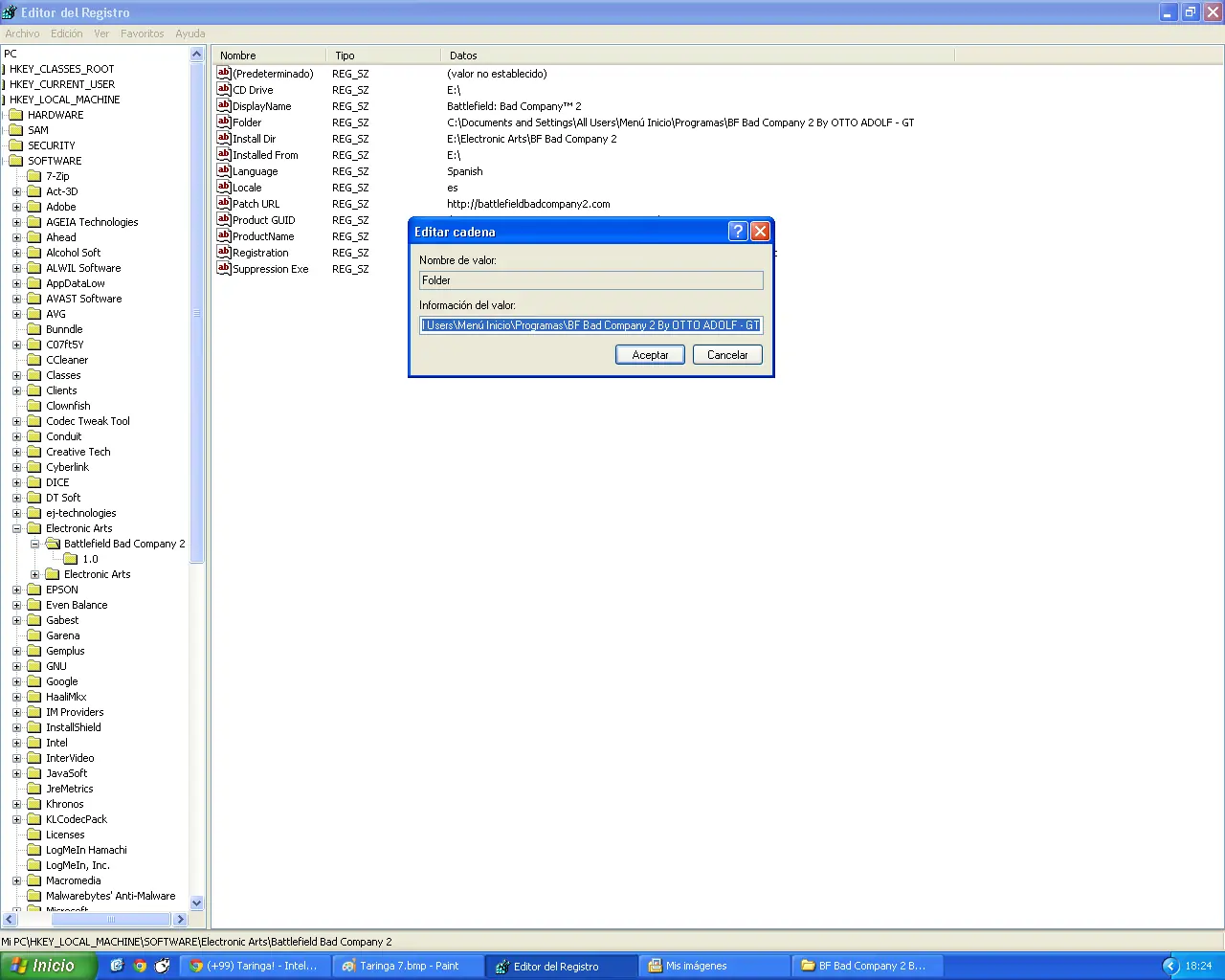Click the Información del valor text field
Screen dimensions: 1225x980
pyautogui.click(x=591, y=325)
